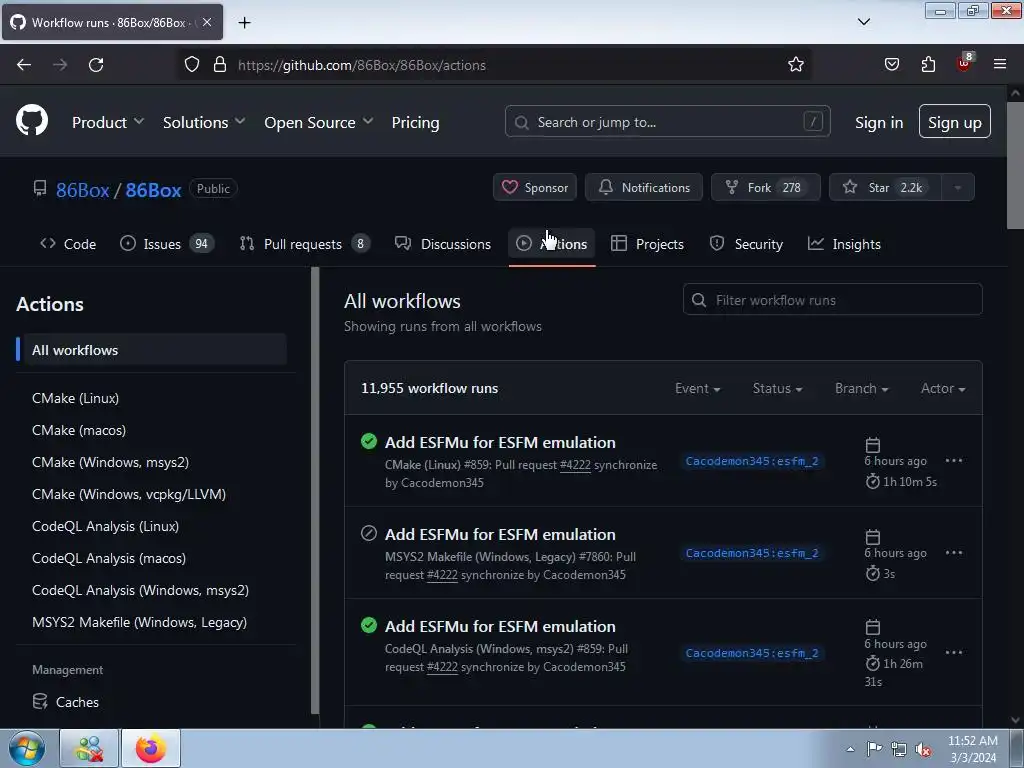Switch to the Insights tab

pyautogui.click(x=844, y=244)
